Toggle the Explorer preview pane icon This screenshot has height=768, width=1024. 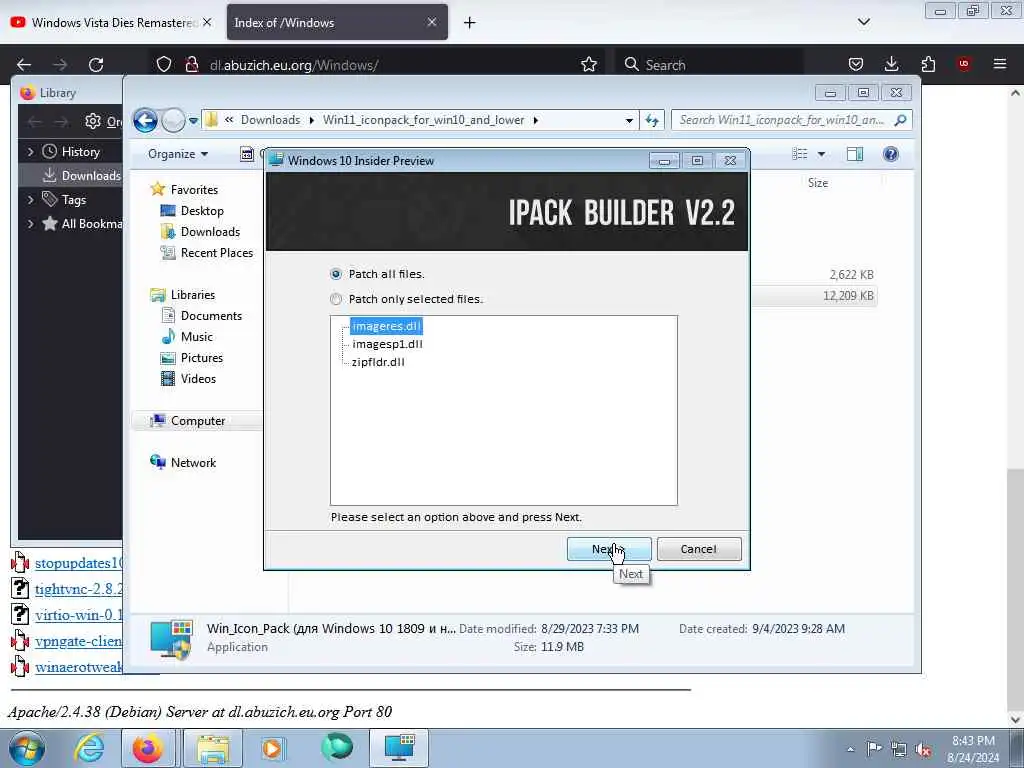pyautogui.click(x=855, y=154)
